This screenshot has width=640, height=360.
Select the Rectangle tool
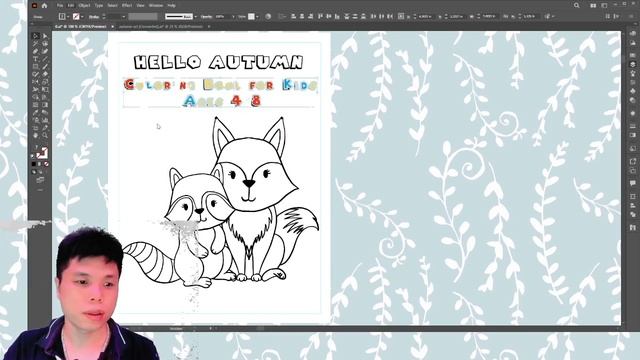click(36, 67)
